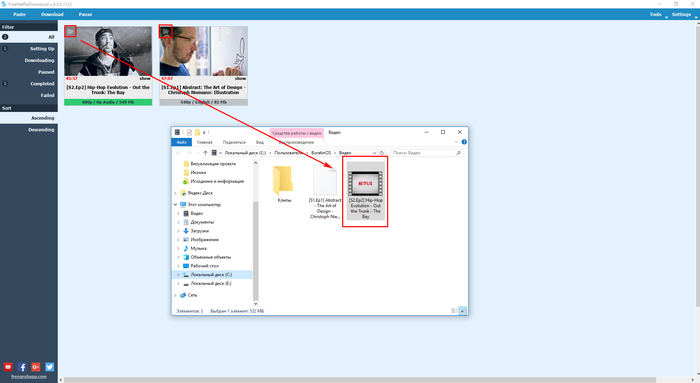Image resolution: width=700 pixels, height=383 pixels.
Task: Expand the Музыка tree node
Action: tap(178, 248)
